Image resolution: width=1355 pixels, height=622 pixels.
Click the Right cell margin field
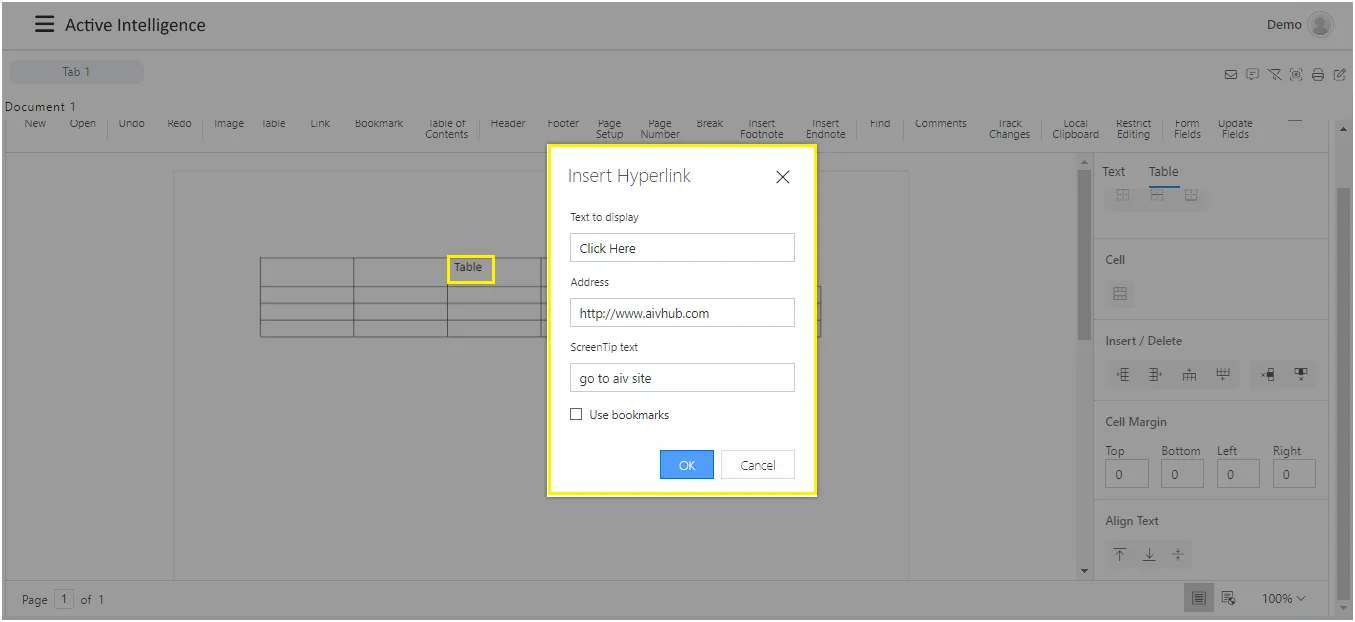[1294, 474]
